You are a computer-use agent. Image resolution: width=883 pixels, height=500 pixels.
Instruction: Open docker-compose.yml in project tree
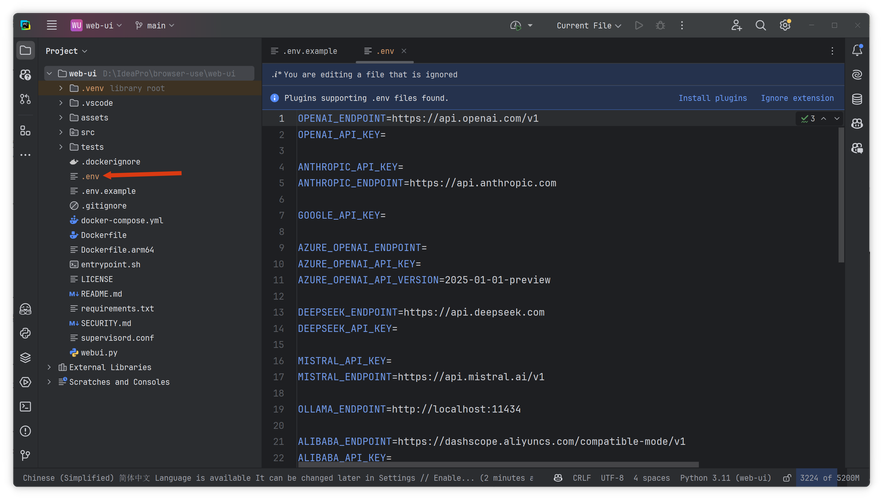[x=122, y=220]
